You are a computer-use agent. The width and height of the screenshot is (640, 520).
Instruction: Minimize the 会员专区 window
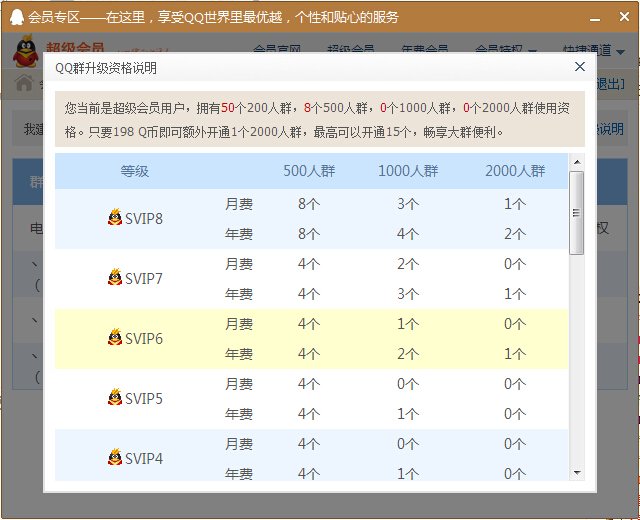[x=595, y=18]
